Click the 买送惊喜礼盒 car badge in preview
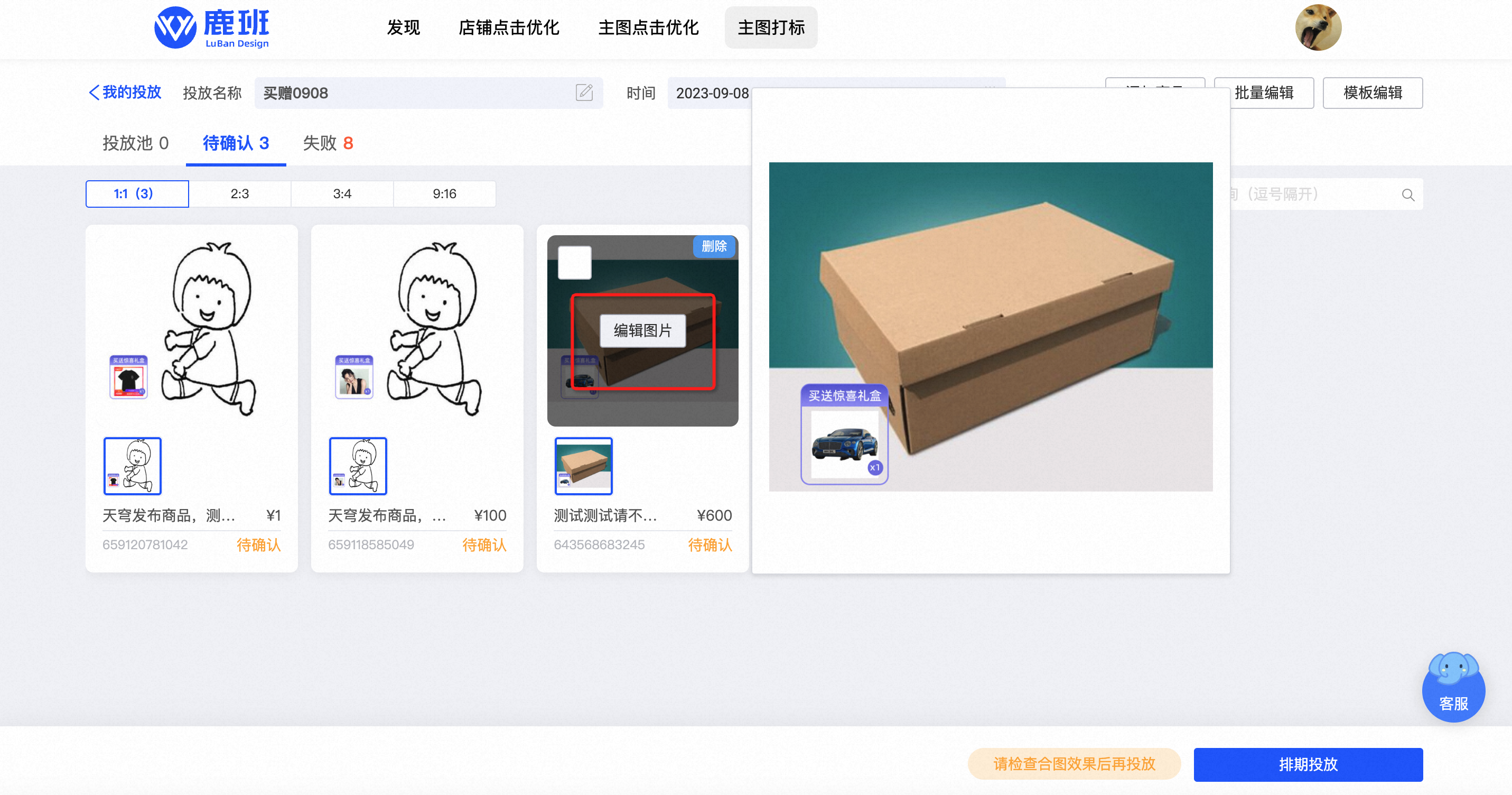This screenshot has width=1512, height=795. coord(844,435)
